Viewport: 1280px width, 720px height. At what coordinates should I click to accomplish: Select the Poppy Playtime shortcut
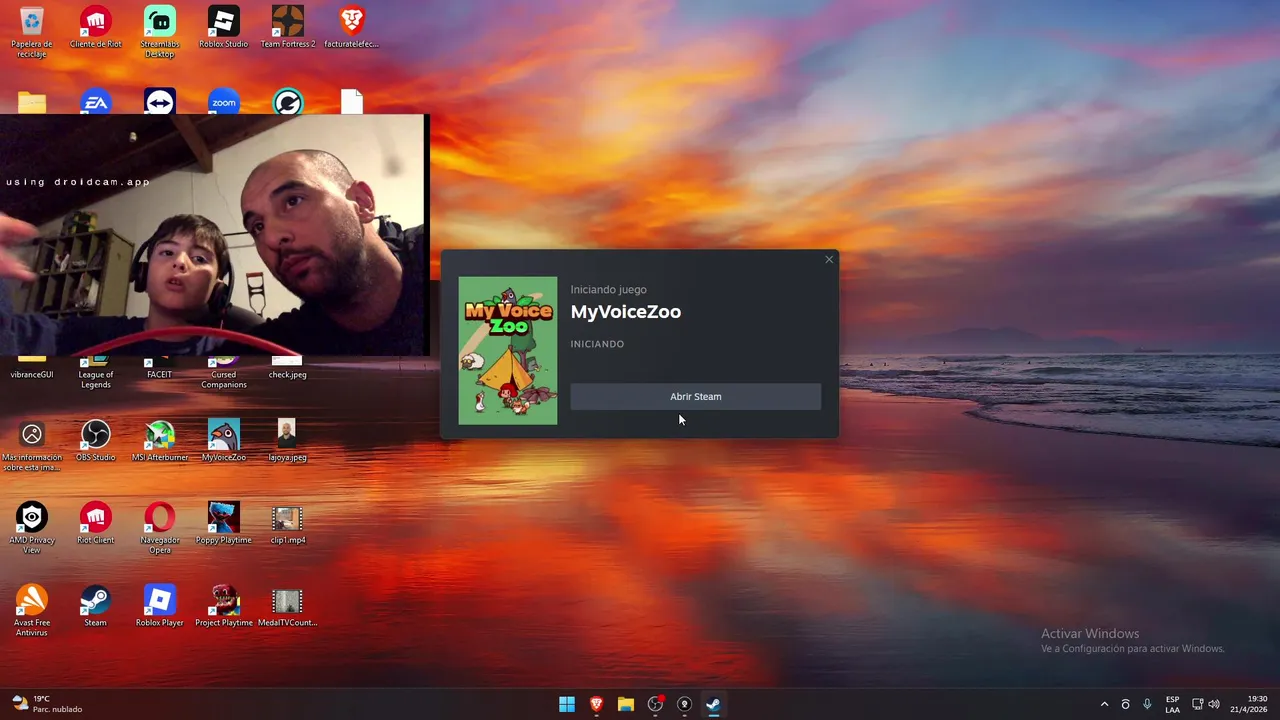coord(224,524)
